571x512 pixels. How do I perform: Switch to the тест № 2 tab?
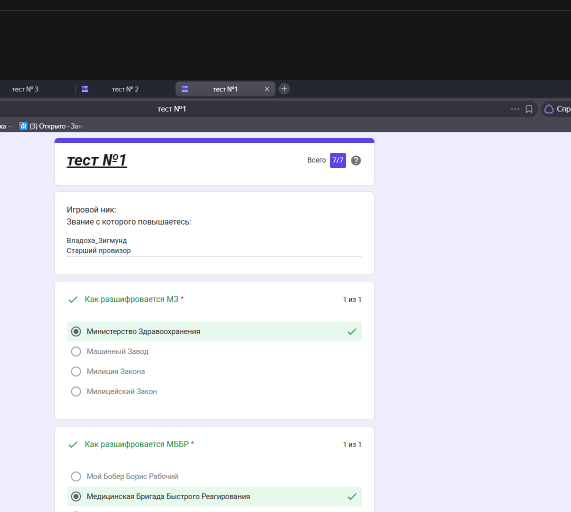[x=125, y=89]
